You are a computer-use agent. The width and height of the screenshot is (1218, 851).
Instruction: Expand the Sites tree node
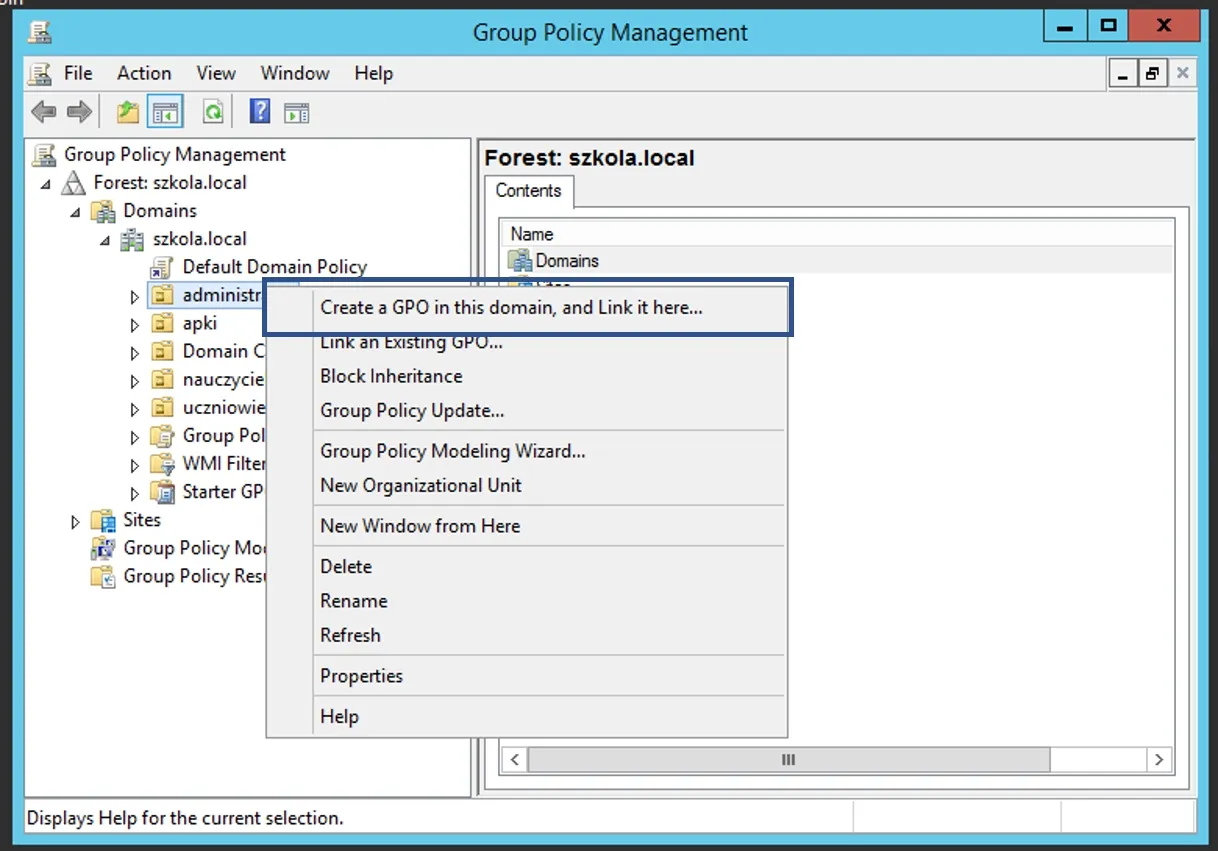75,521
